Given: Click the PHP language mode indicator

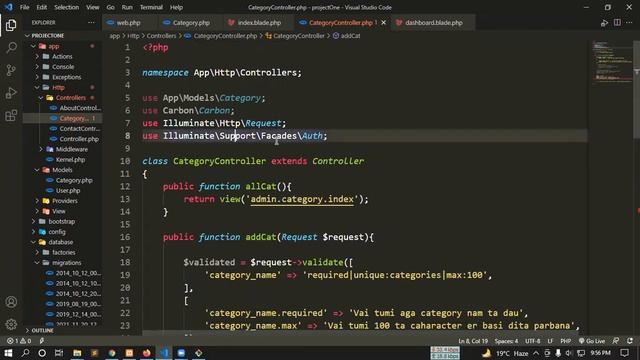Looking at the screenshot, I should coord(565,341).
